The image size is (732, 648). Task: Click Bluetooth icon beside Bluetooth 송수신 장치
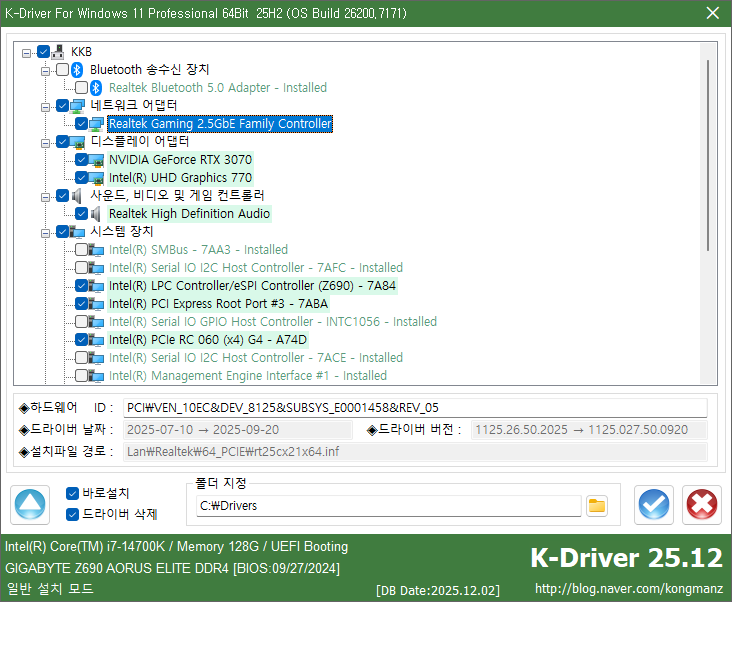[x=77, y=70]
